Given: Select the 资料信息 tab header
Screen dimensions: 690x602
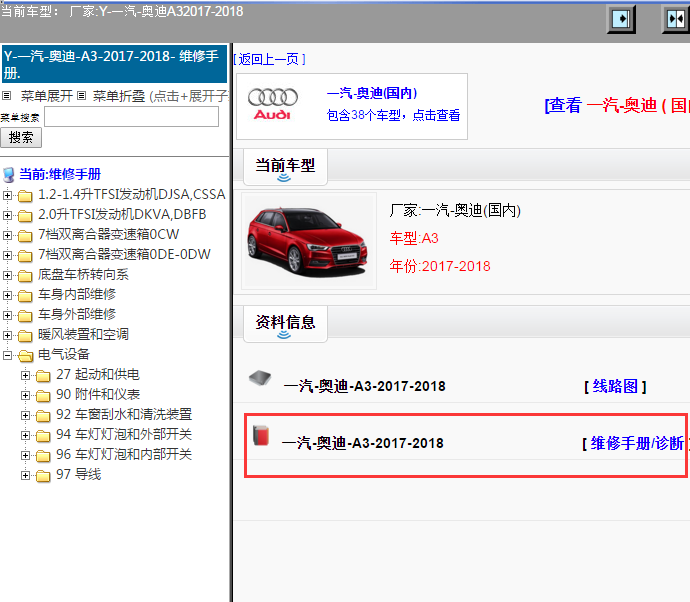Looking at the screenshot, I should point(285,324).
